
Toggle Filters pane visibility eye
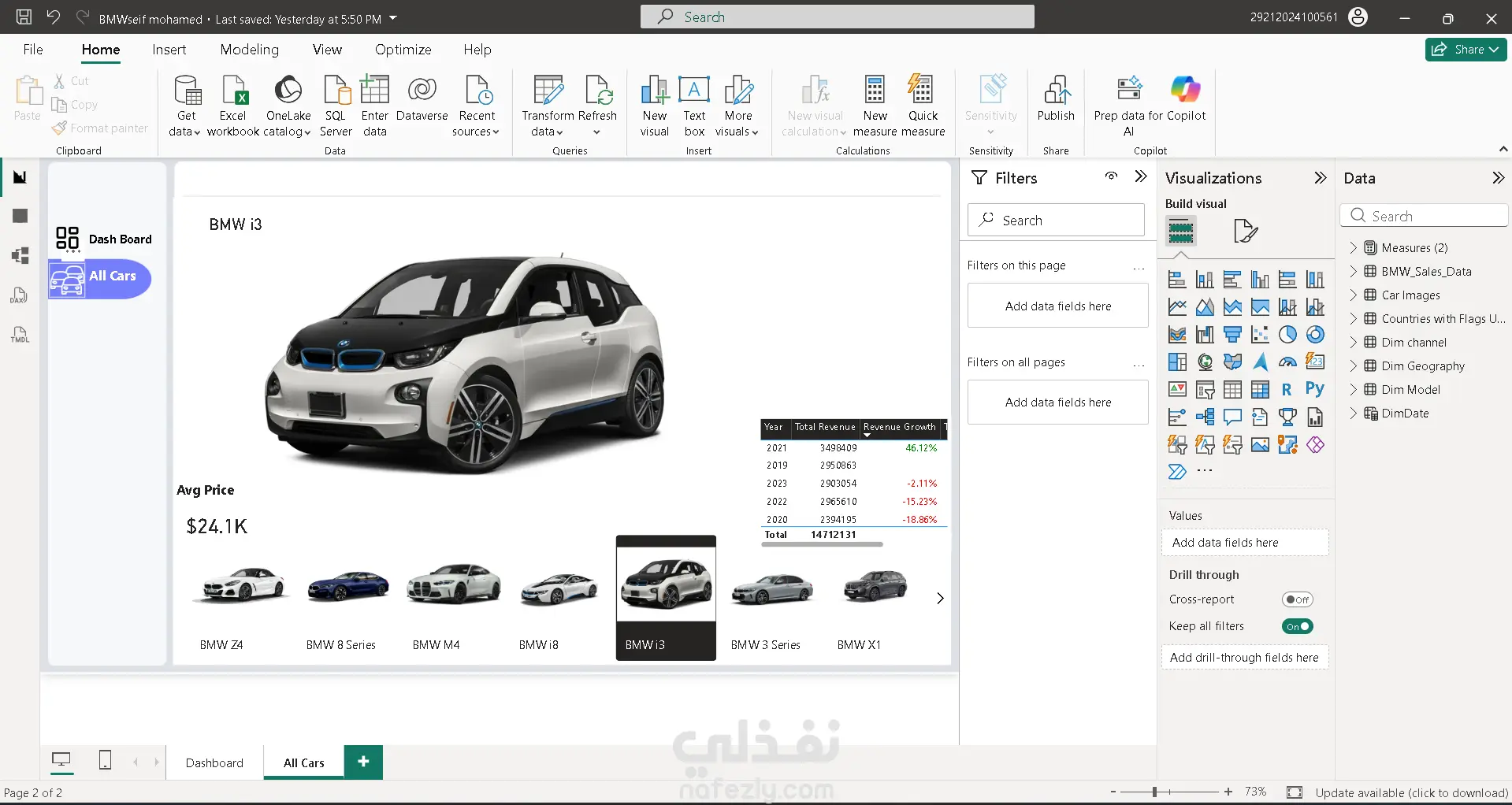[1111, 176]
